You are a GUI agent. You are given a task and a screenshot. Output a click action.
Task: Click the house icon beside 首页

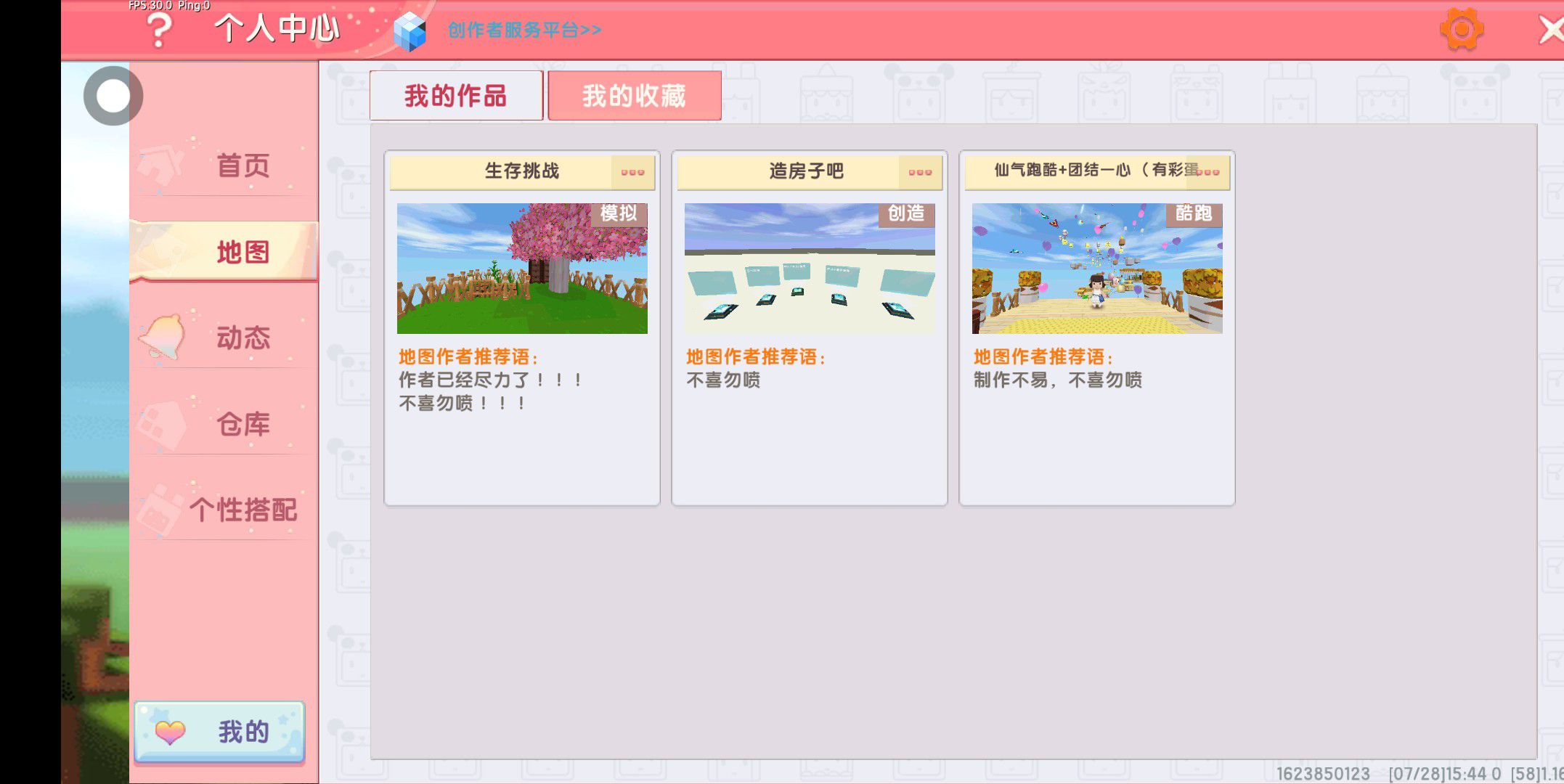coord(161,164)
